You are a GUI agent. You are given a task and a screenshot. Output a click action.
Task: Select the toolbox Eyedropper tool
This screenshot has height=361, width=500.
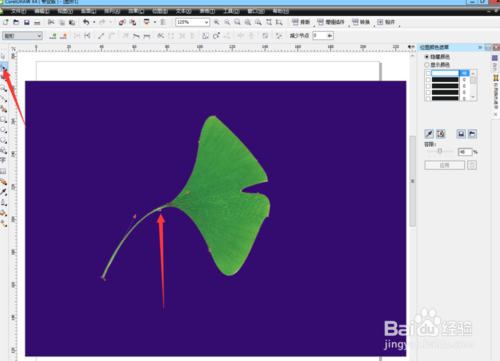(3, 192)
